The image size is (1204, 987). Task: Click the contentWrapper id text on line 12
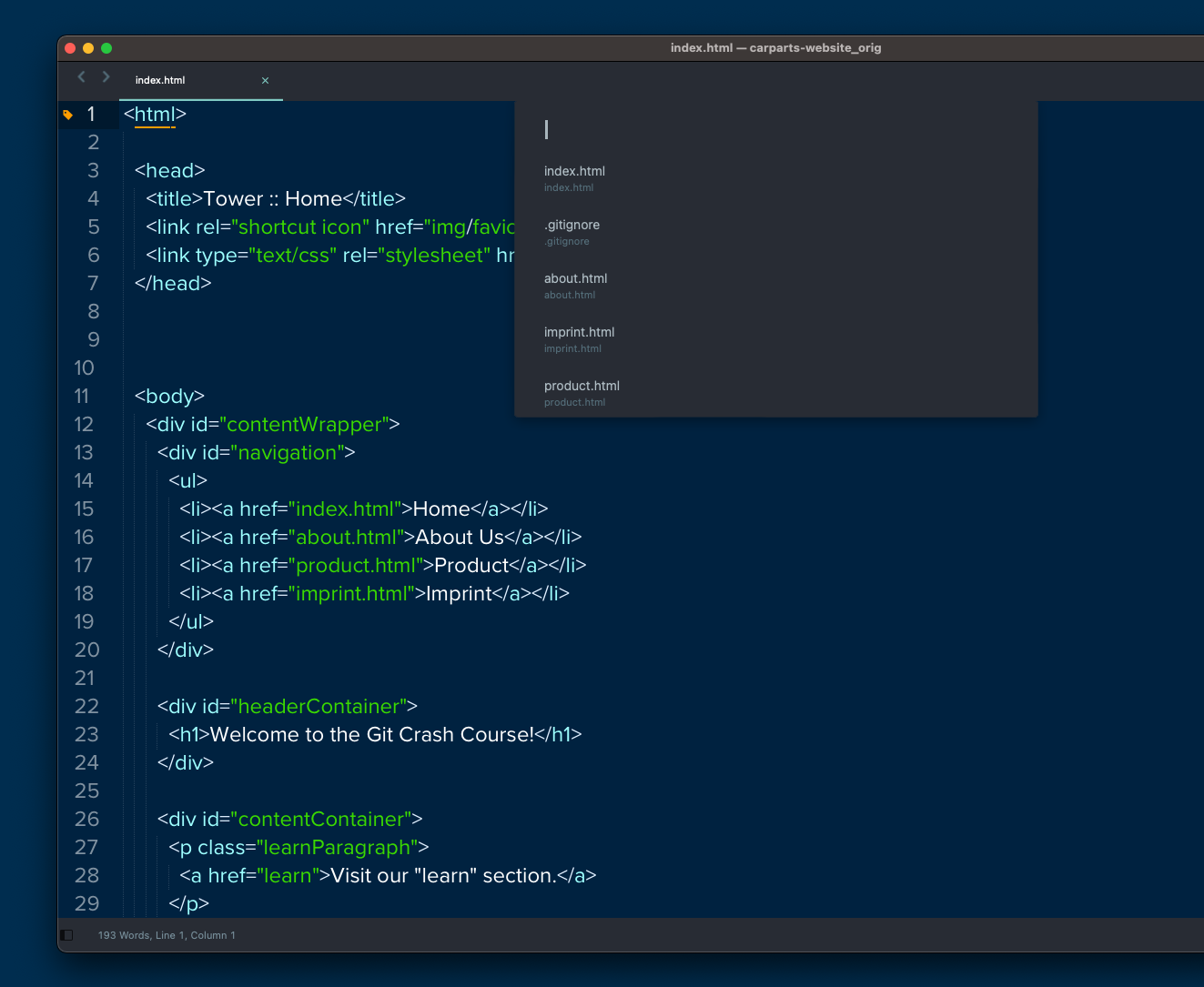tap(305, 424)
